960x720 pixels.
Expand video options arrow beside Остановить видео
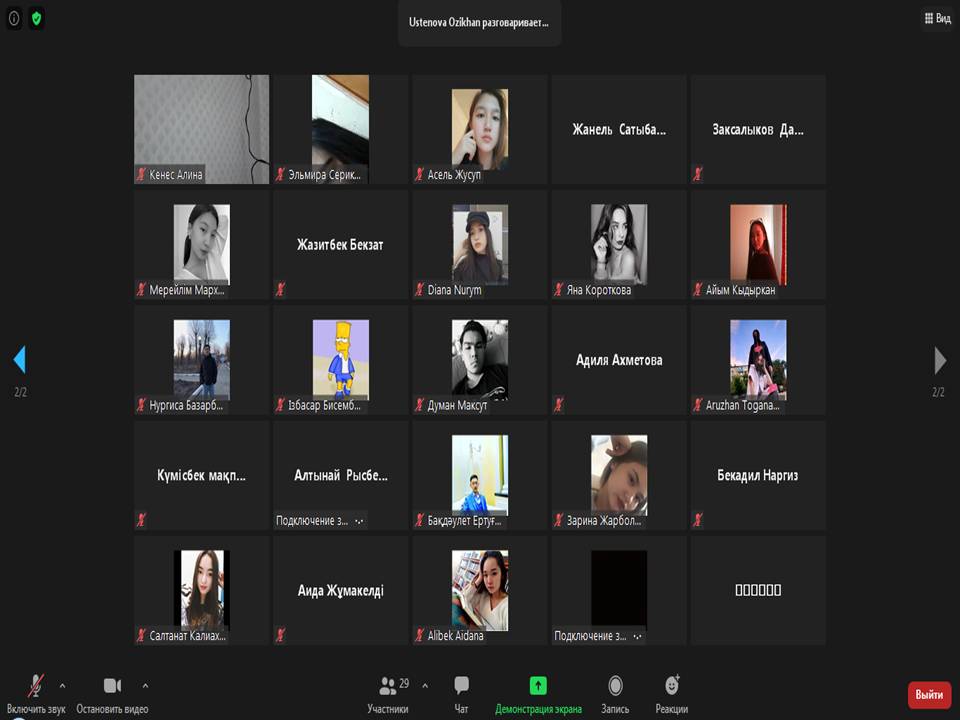(x=145, y=686)
